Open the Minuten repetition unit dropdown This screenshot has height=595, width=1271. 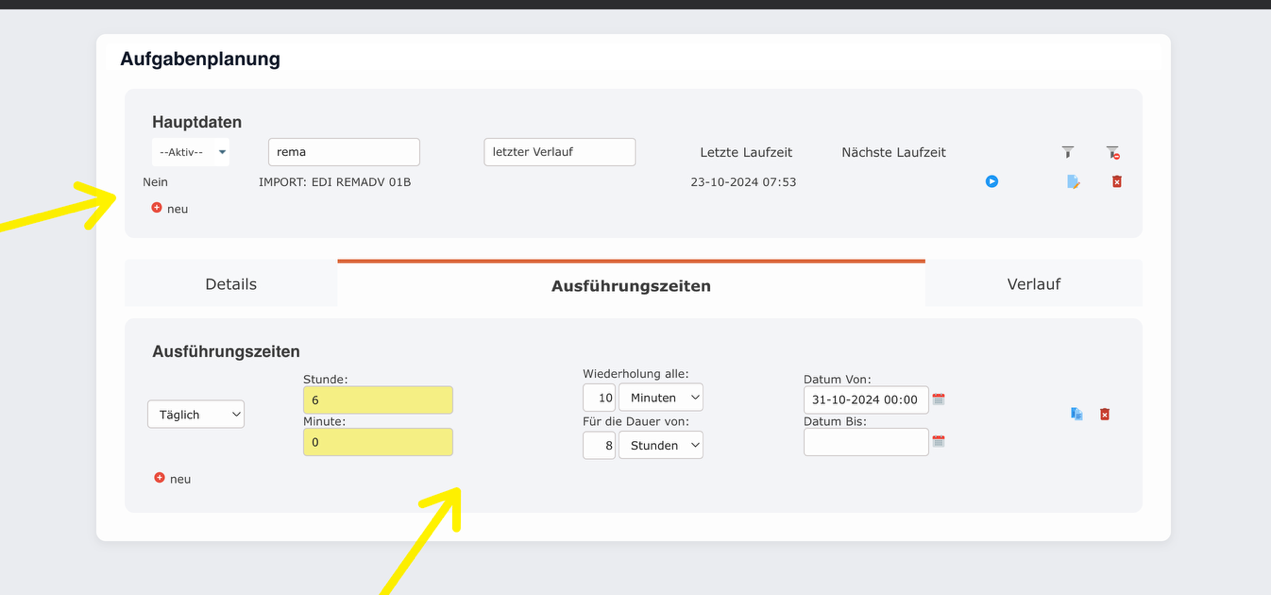pos(661,397)
